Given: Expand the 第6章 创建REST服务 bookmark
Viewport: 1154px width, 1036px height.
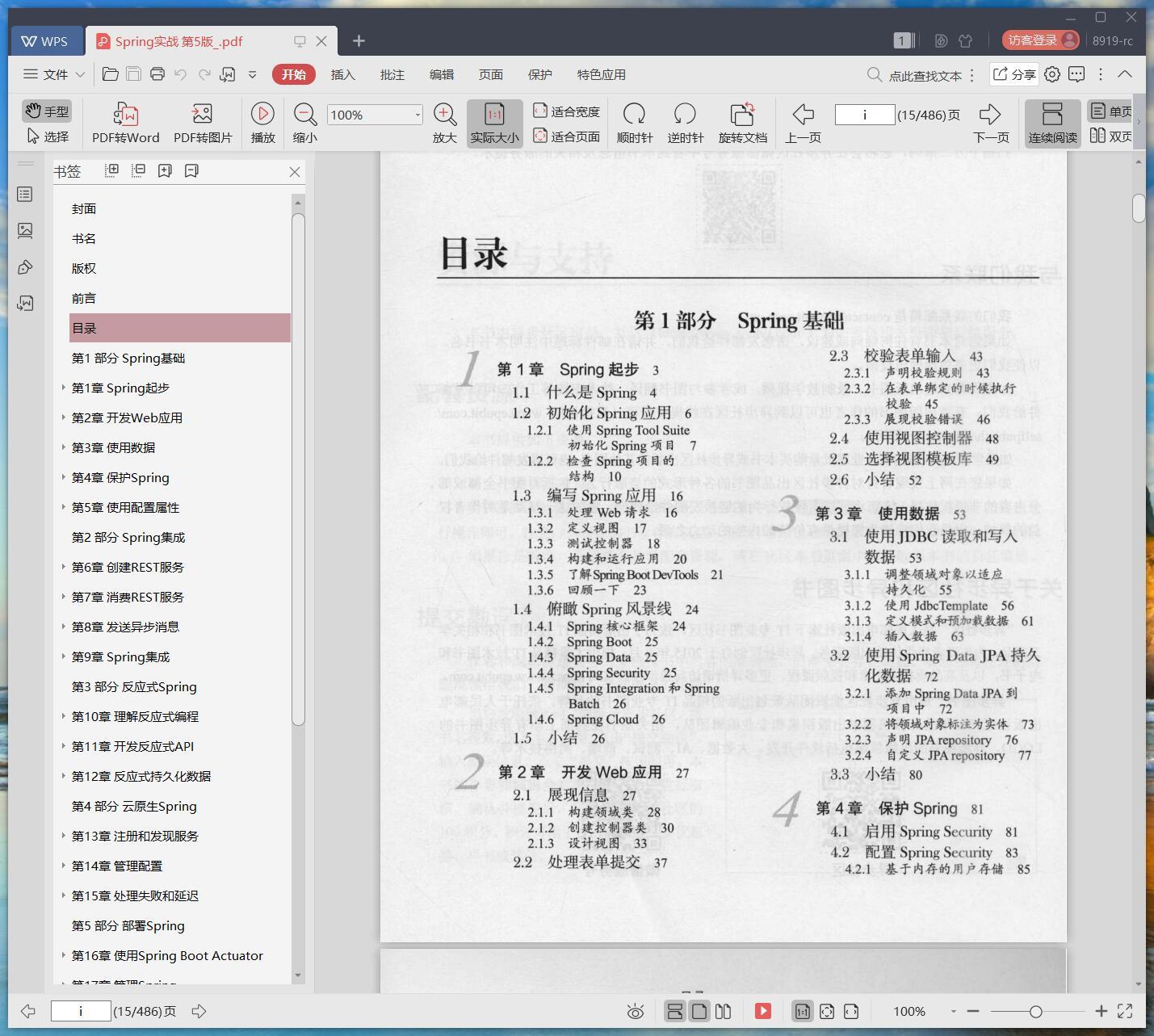Looking at the screenshot, I should (64, 567).
